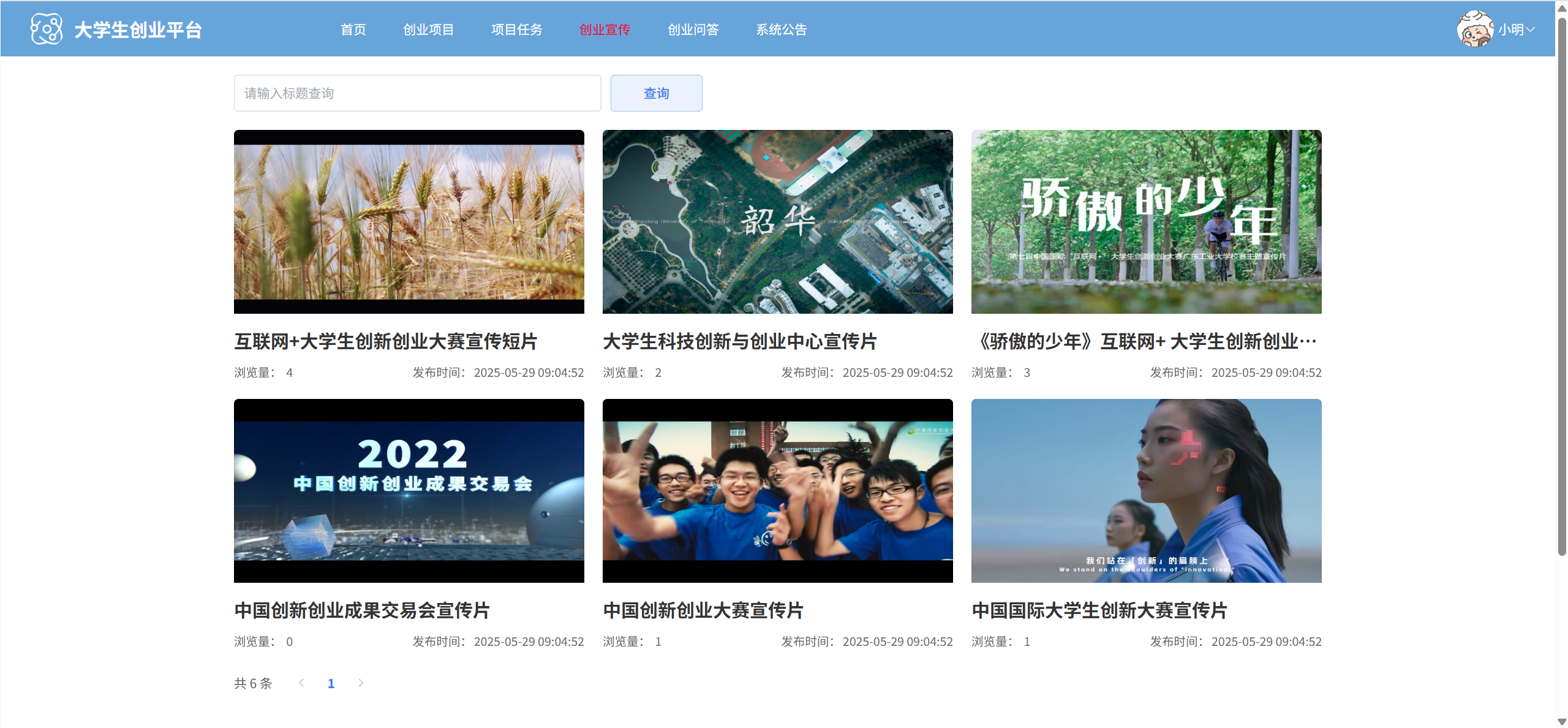
Task: Open the 骄傲的少年 video thumbnail
Action: point(1146,222)
